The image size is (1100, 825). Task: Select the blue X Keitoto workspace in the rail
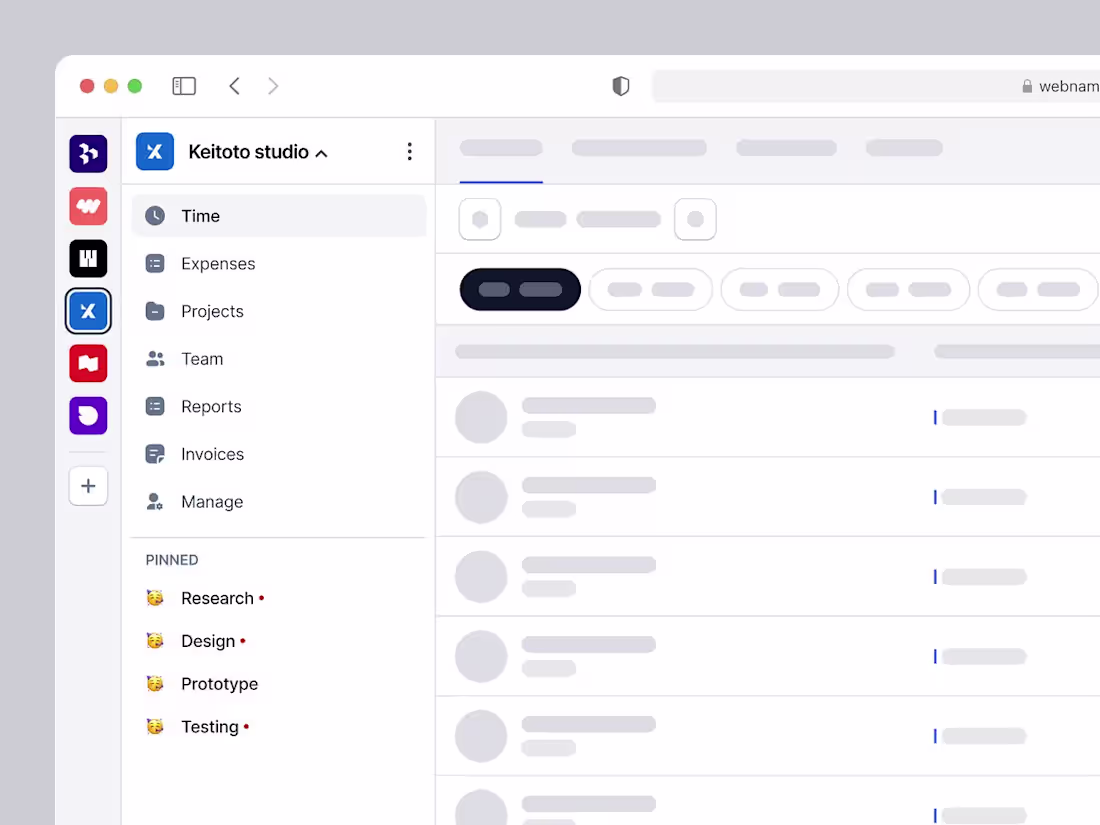coord(88,311)
